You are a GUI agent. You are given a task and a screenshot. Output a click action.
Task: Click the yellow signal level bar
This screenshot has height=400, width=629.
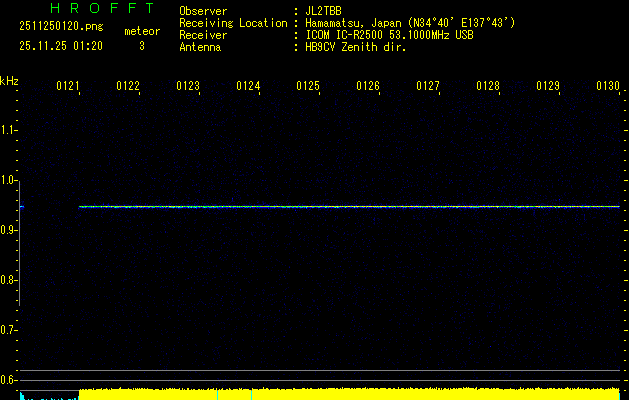[x=350, y=394]
